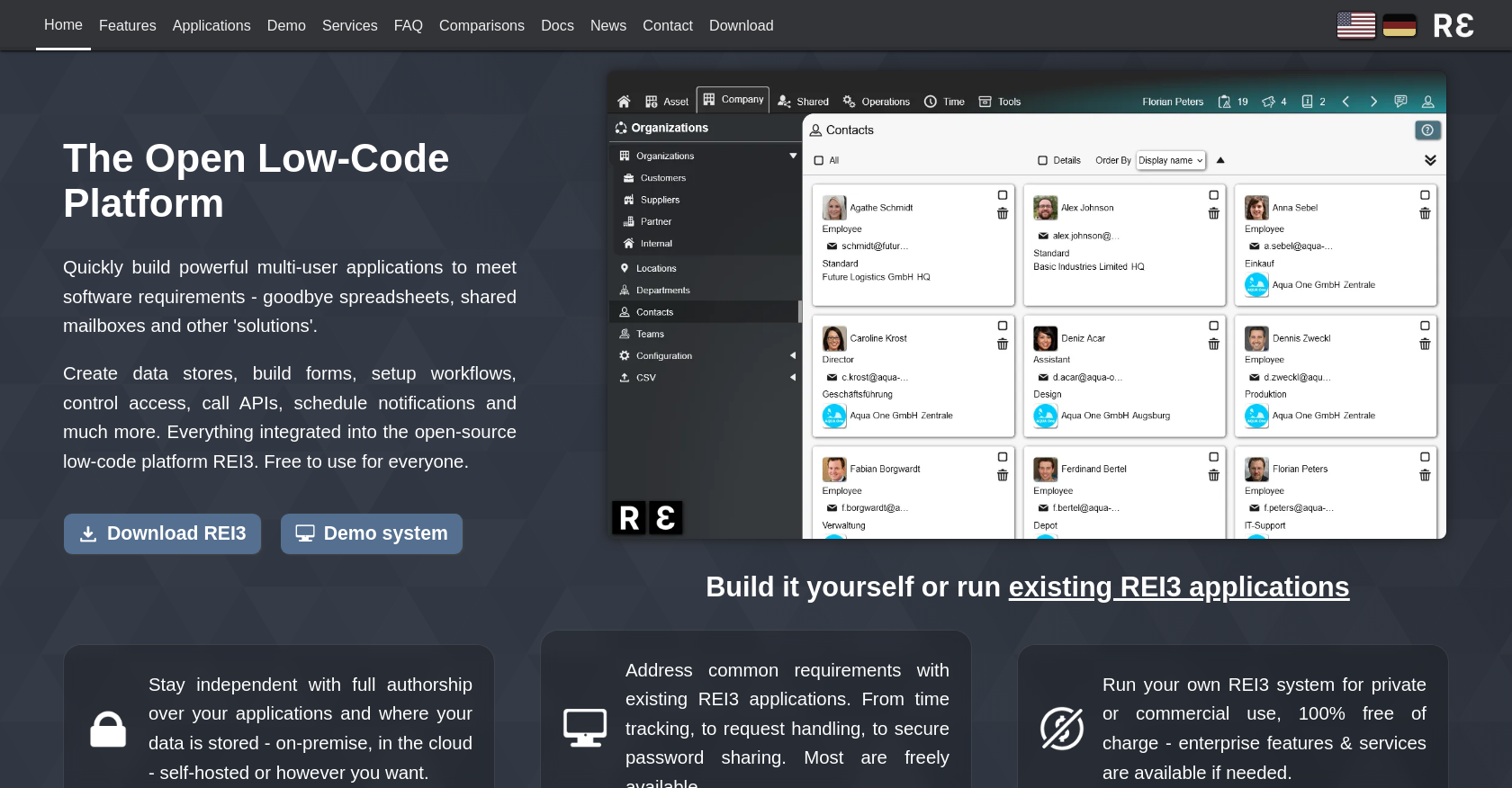
Task: Open the Docs nav link
Action: 557,25
